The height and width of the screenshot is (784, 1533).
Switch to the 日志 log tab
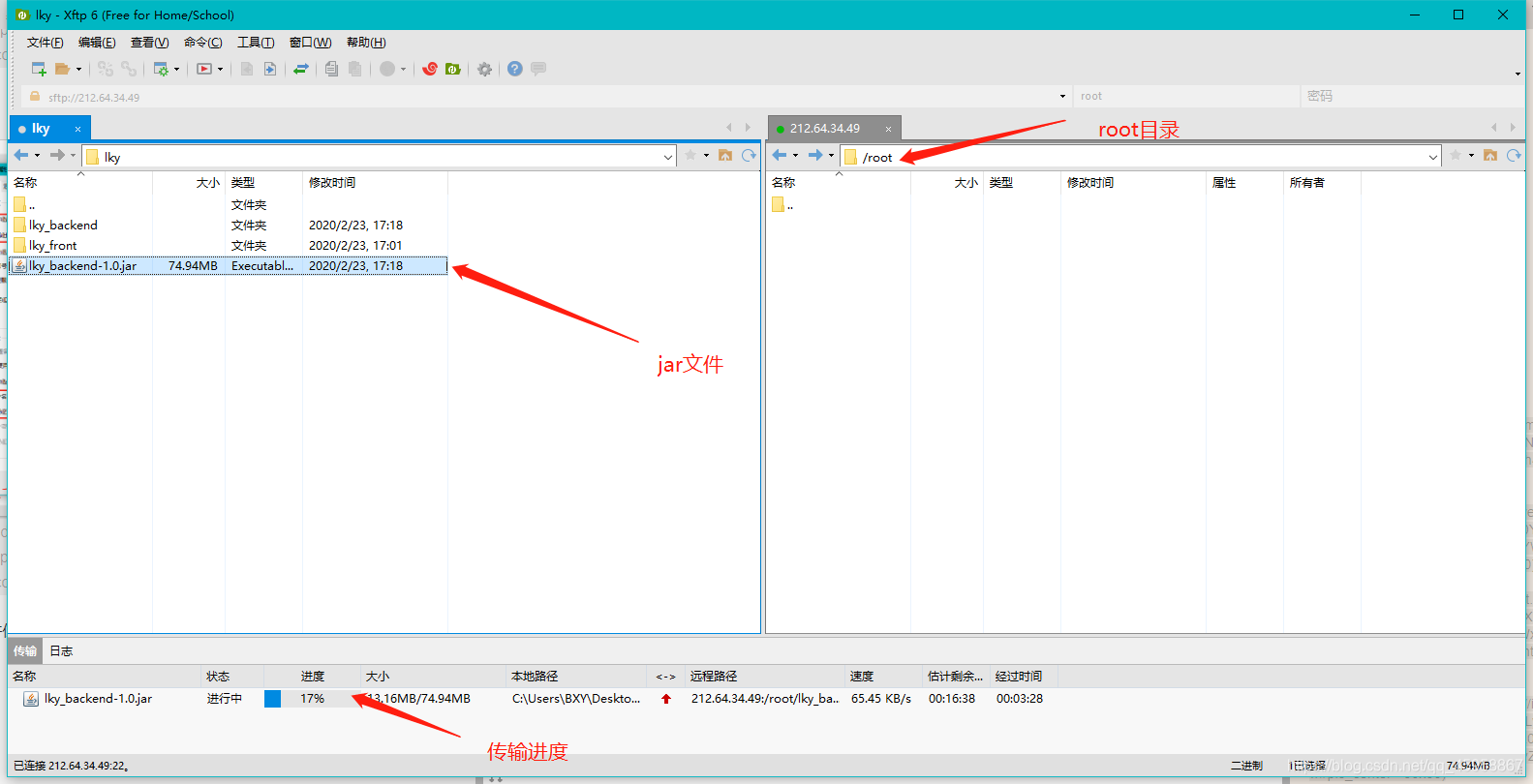click(61, 651)
